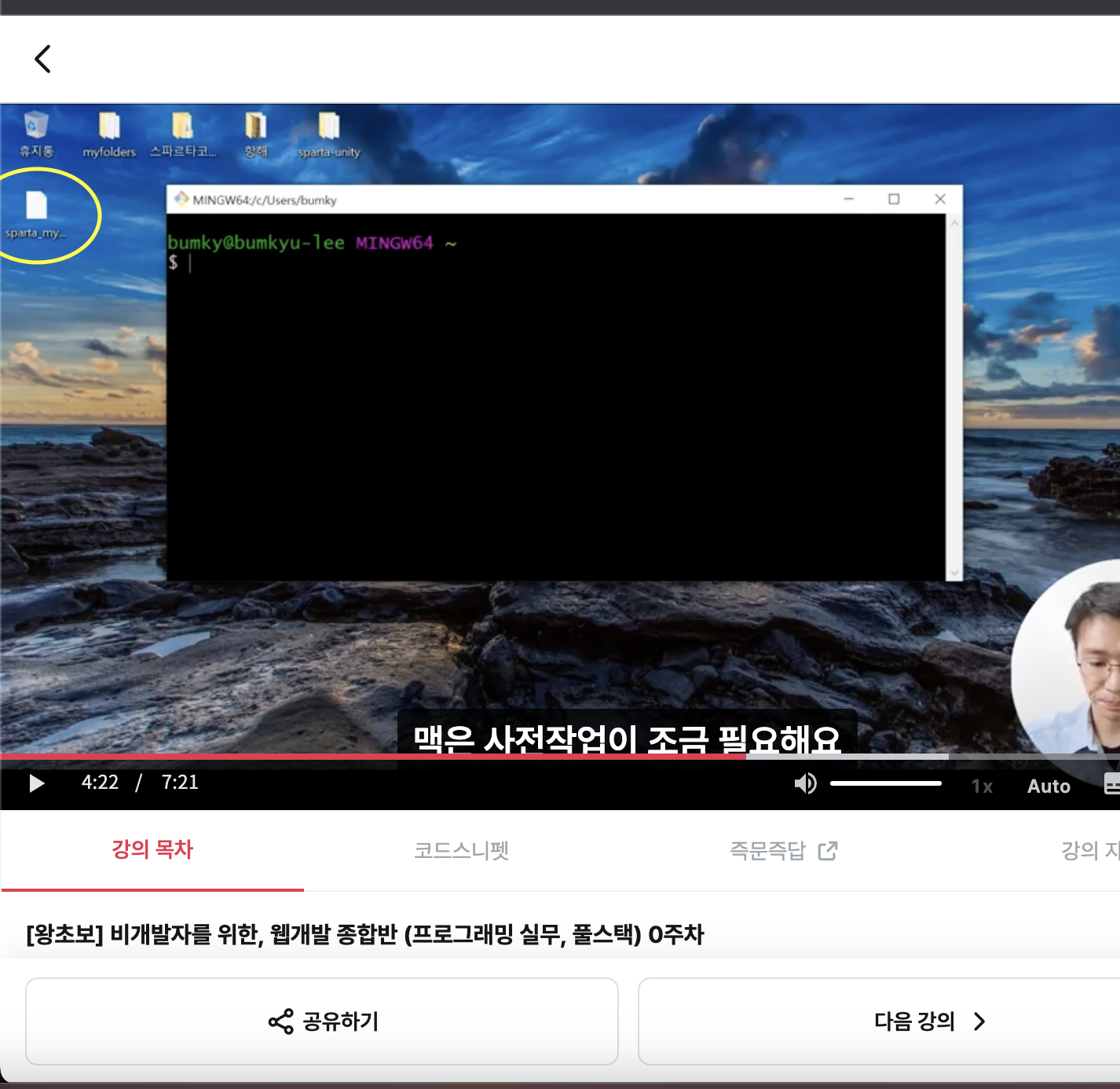Click the 4:22 elapsed time display
The width and height of the screenshot is (1120, 1089).
point(100,783)
